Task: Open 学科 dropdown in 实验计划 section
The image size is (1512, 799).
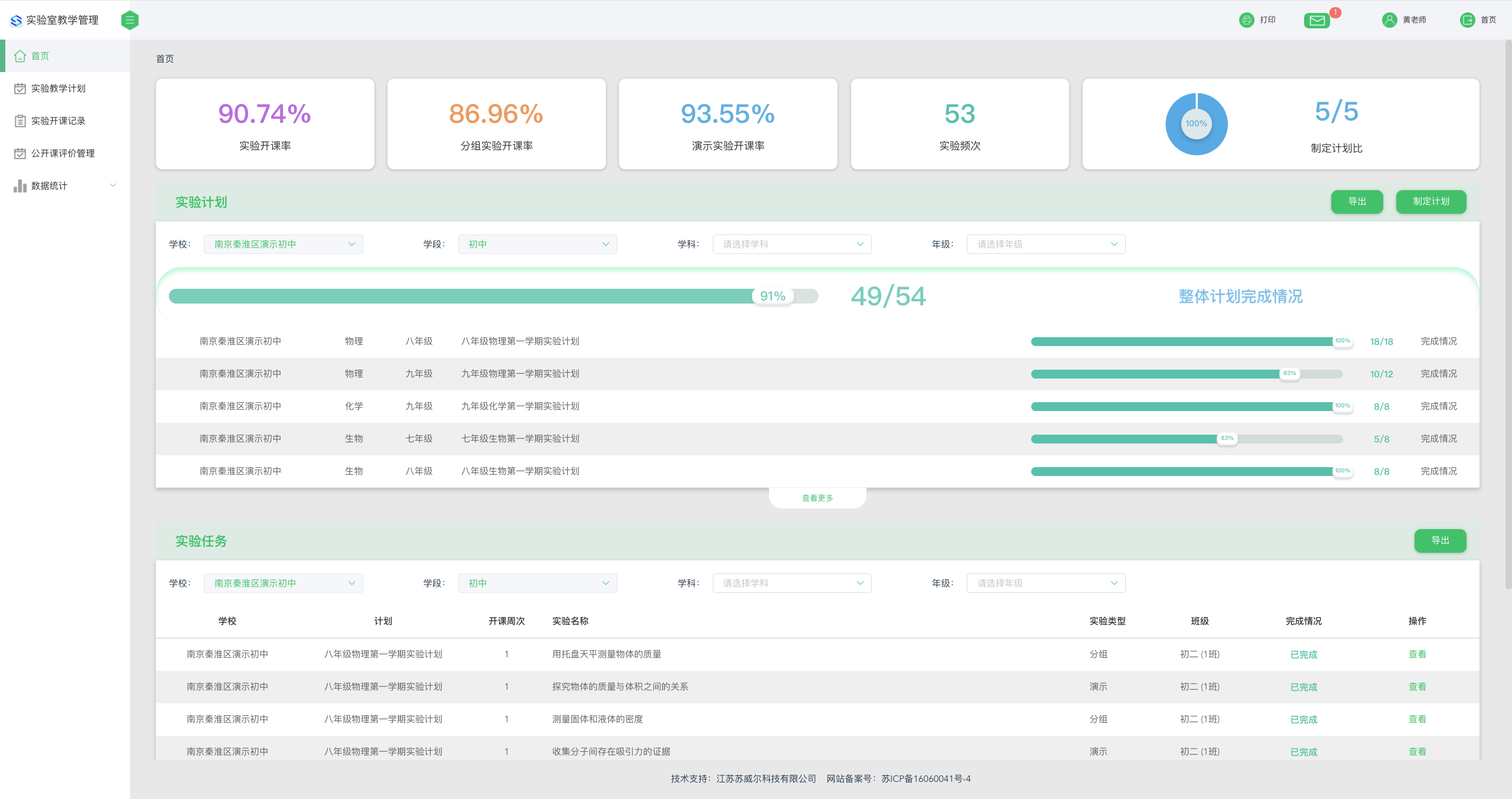Action: coord(791,244)
